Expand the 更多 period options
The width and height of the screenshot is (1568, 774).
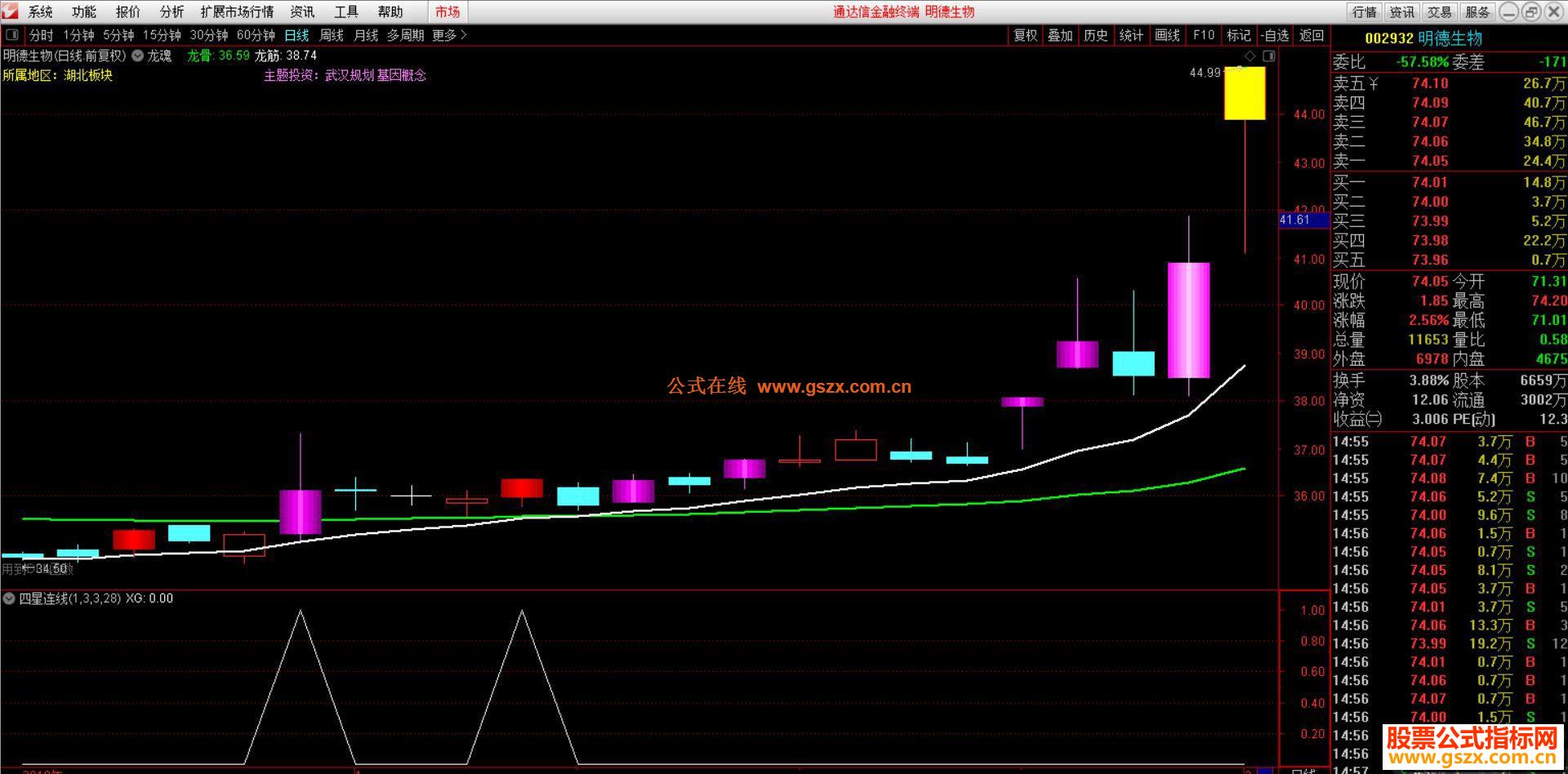(x=449, y=35)
